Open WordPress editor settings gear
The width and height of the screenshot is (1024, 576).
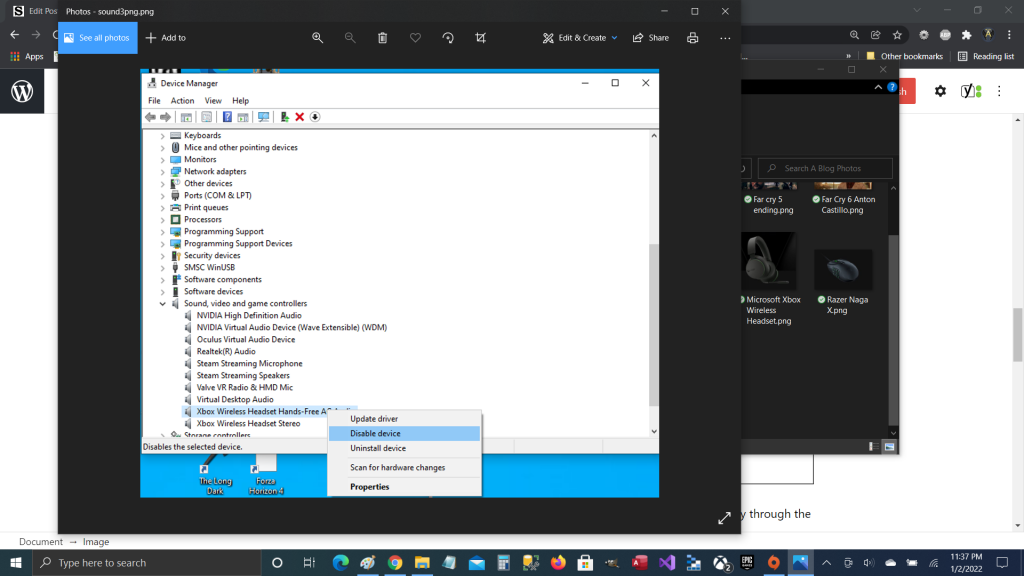point(940,91)
